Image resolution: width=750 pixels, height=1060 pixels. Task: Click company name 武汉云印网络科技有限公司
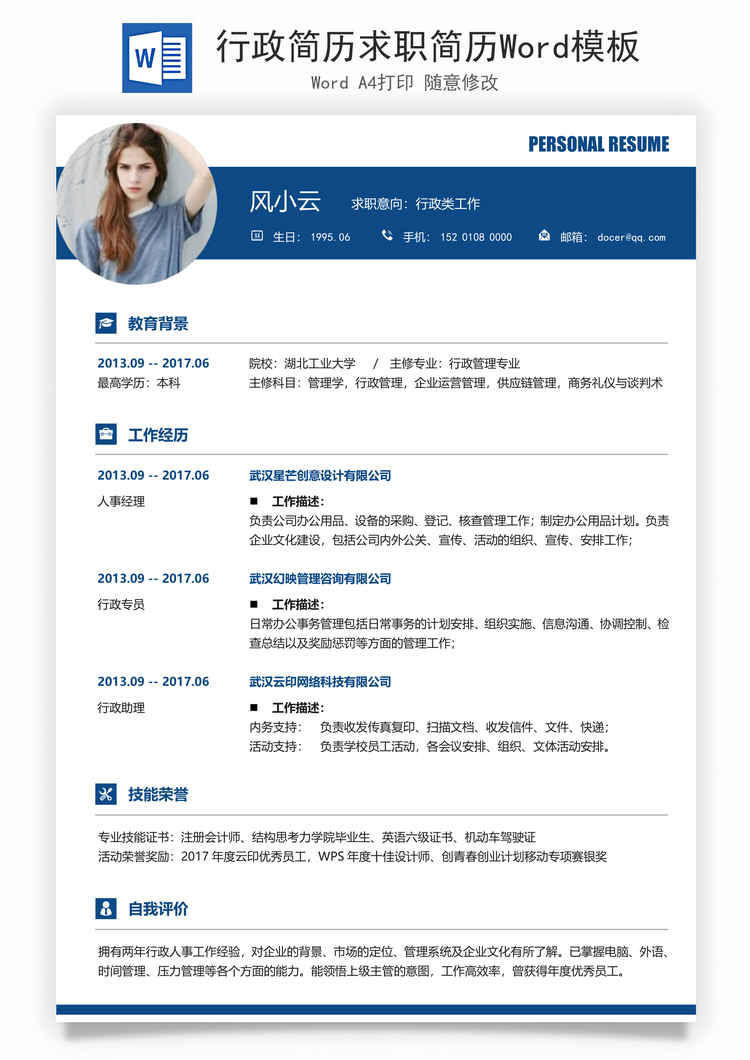click(320, 682)
